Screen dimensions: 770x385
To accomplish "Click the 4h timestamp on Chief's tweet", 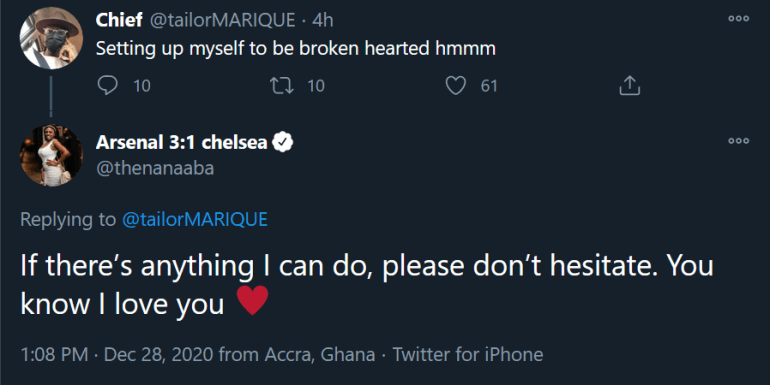I will (322, 20).
